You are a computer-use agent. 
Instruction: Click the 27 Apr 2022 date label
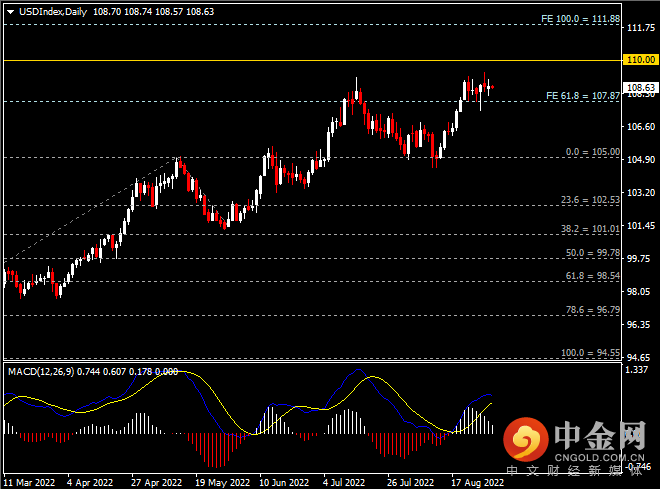pyautogui.click(x=156, y=483)
